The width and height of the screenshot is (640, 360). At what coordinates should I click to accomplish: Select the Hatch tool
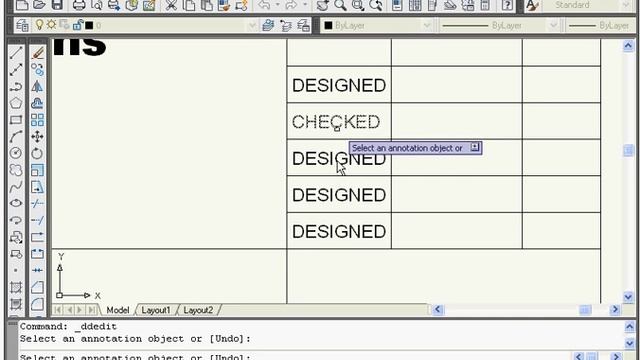(16, 287)
